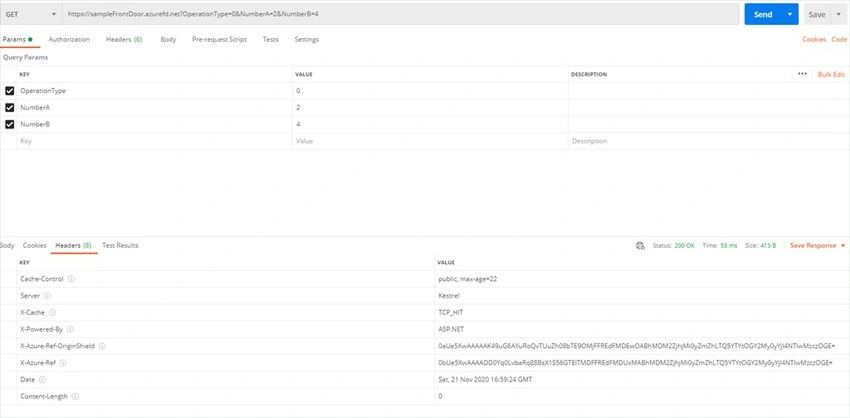Select the TCP_HIT value
850x418 pixels.
click(450, 313)
